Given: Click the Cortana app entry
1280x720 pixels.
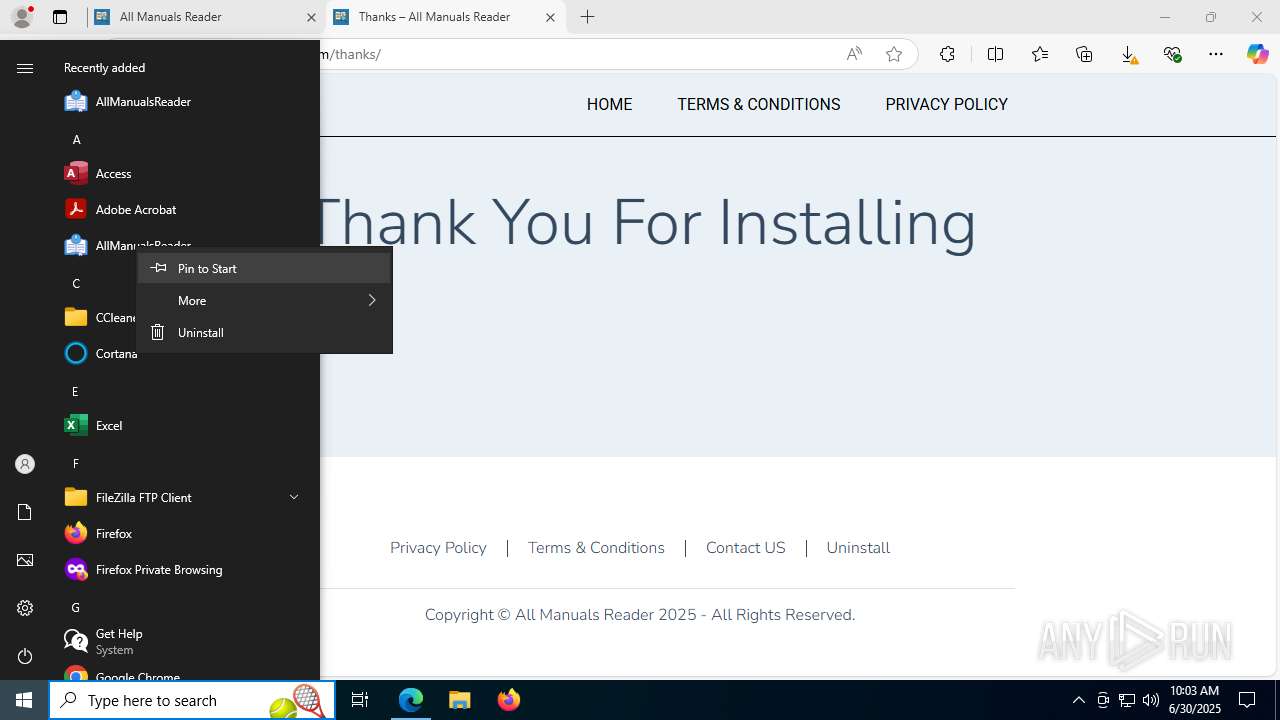Looking at the screenshot, I should click(x=96, y=354).
